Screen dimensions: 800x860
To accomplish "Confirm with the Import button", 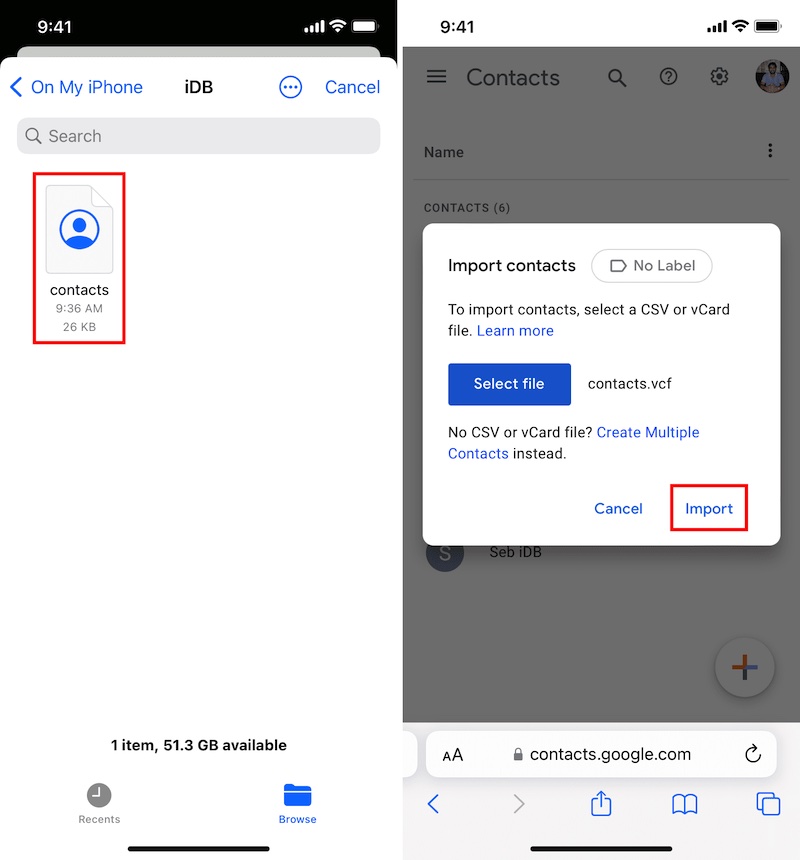I will click(x=708, y=508).
